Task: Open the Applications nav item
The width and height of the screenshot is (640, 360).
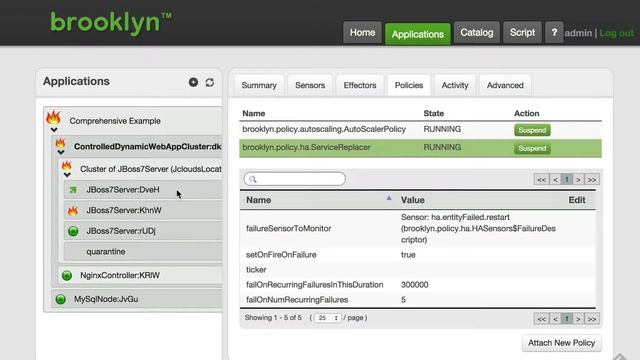Action: coord(418,34)
